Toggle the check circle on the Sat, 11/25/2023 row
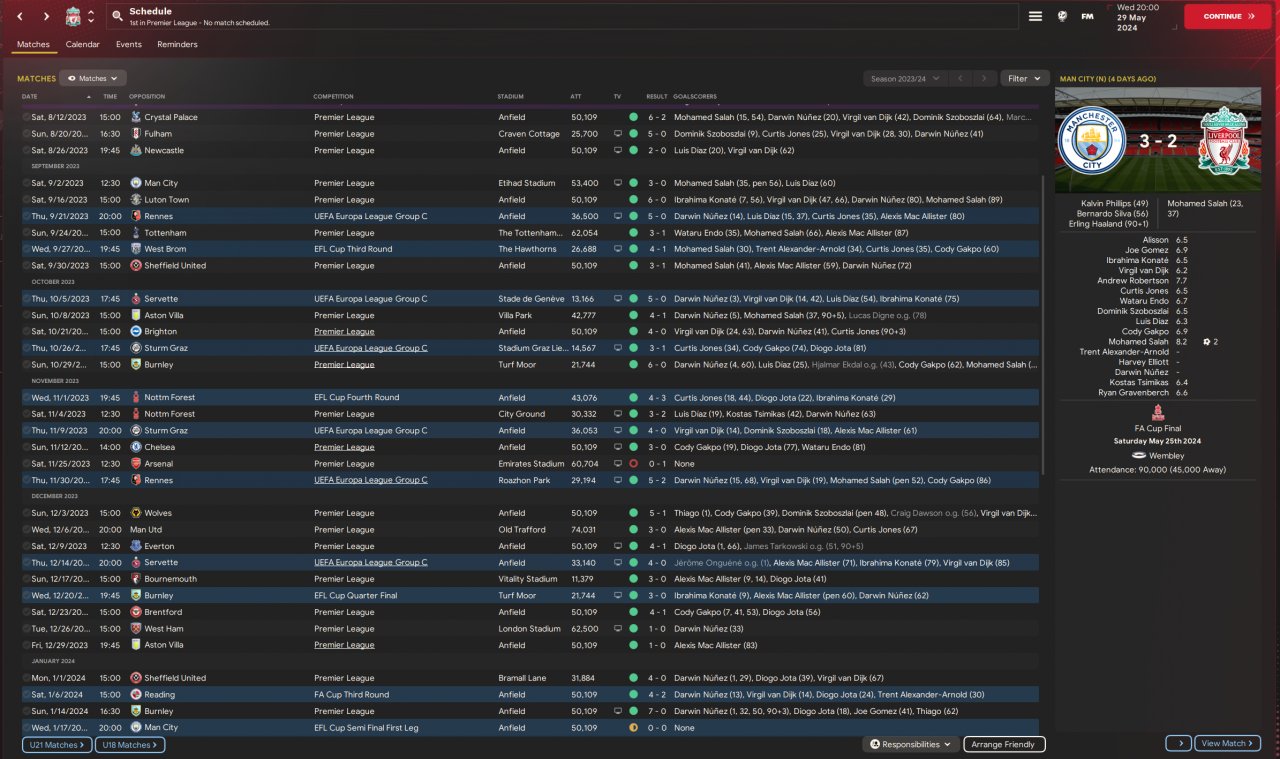The image size is (1280, 759). 27,464
